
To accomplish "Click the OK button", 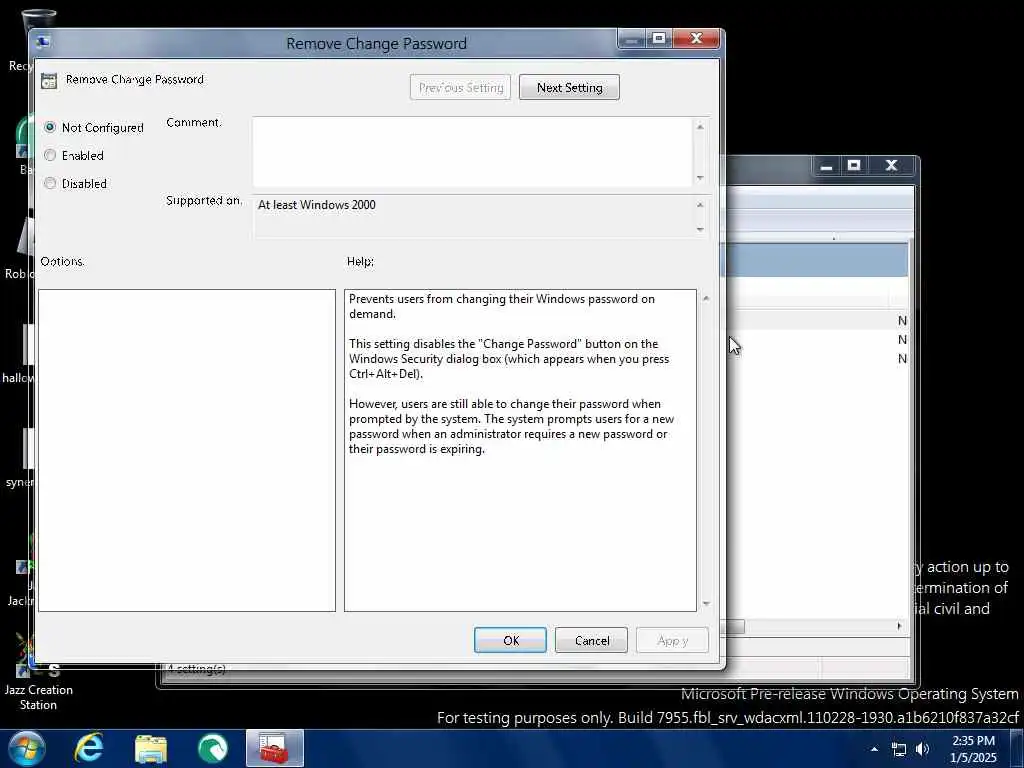I will tap(510, 641).
